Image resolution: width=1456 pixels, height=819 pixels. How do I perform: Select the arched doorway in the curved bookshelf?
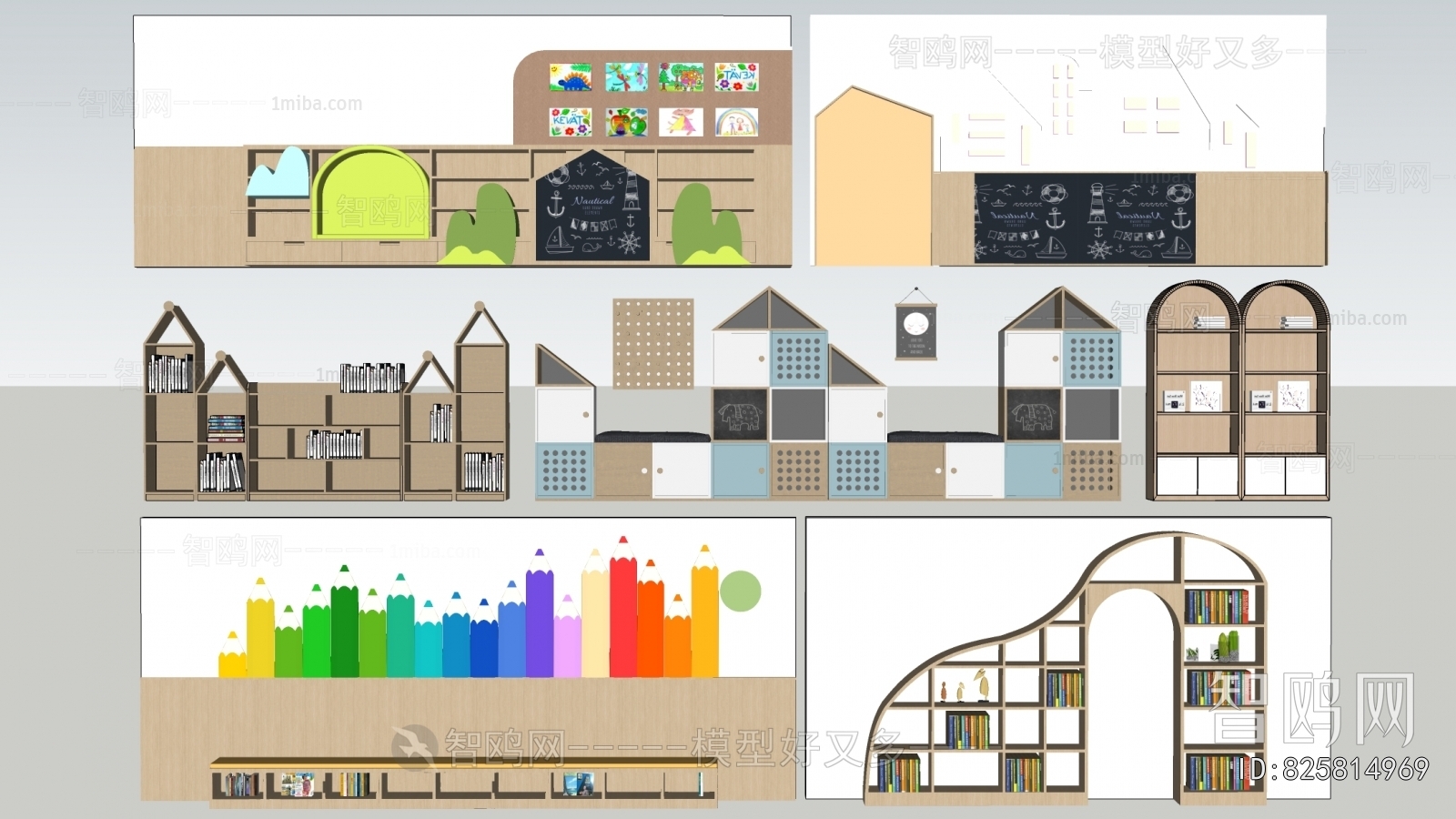pos(1134,692)
